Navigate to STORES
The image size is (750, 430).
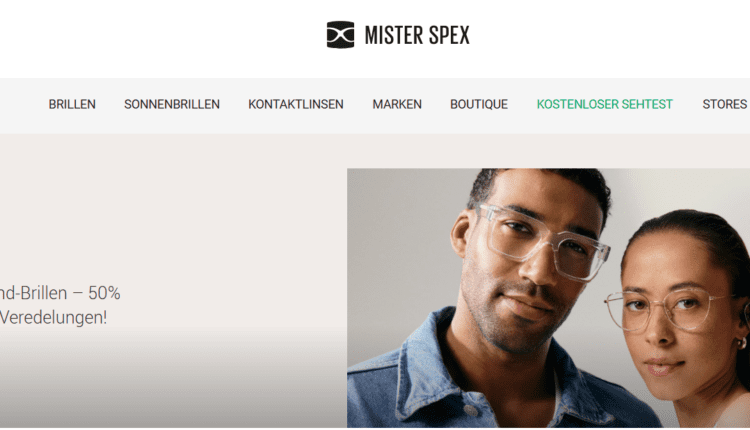tap(724, 104)
